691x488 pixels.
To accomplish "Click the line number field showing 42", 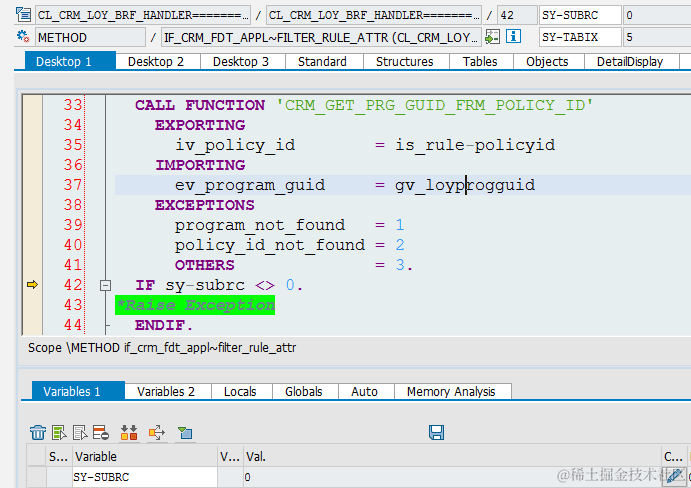I will (517, 15).
